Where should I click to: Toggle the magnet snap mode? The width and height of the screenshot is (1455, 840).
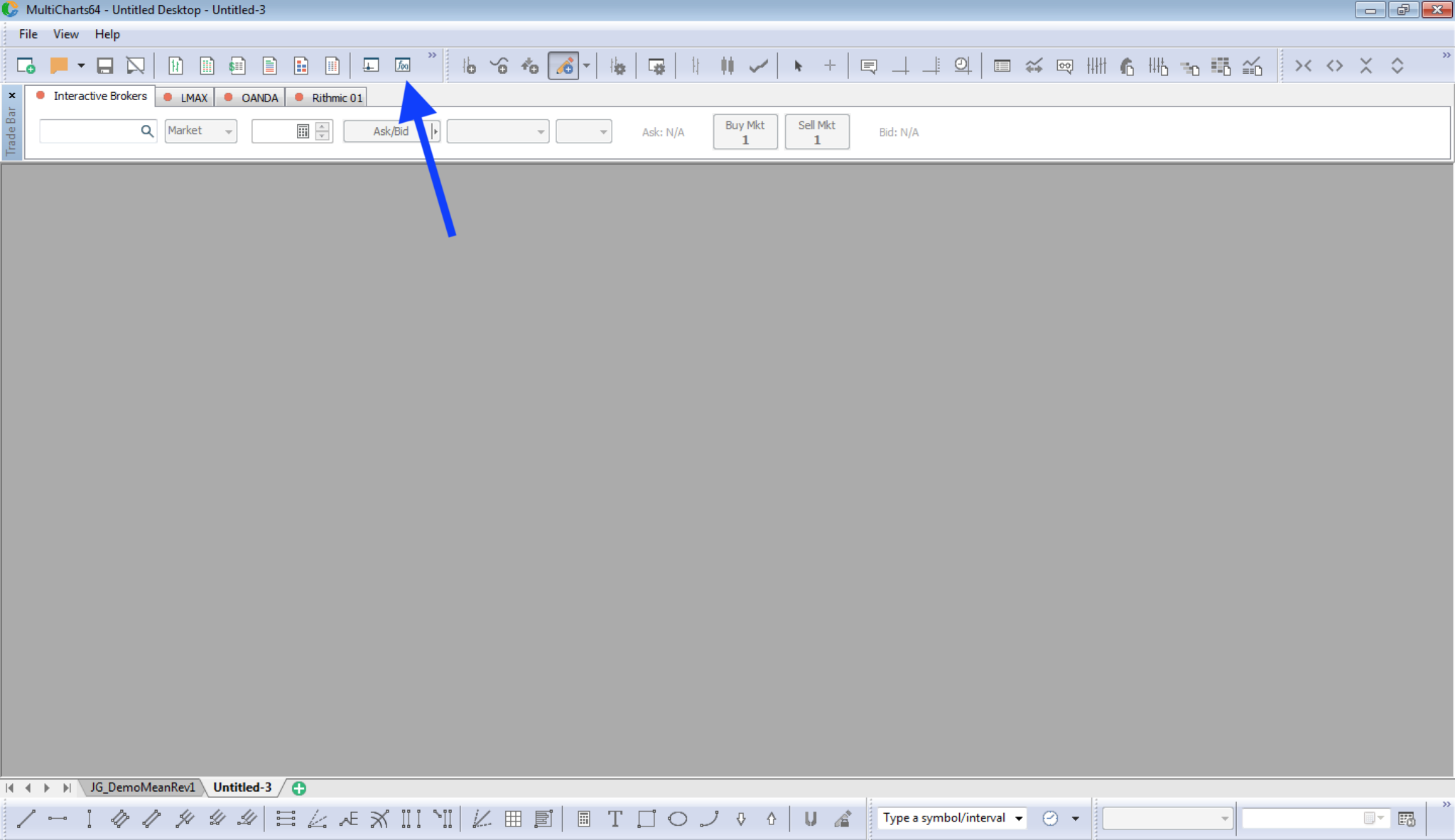pyautogui.click(x=810, y=819)
